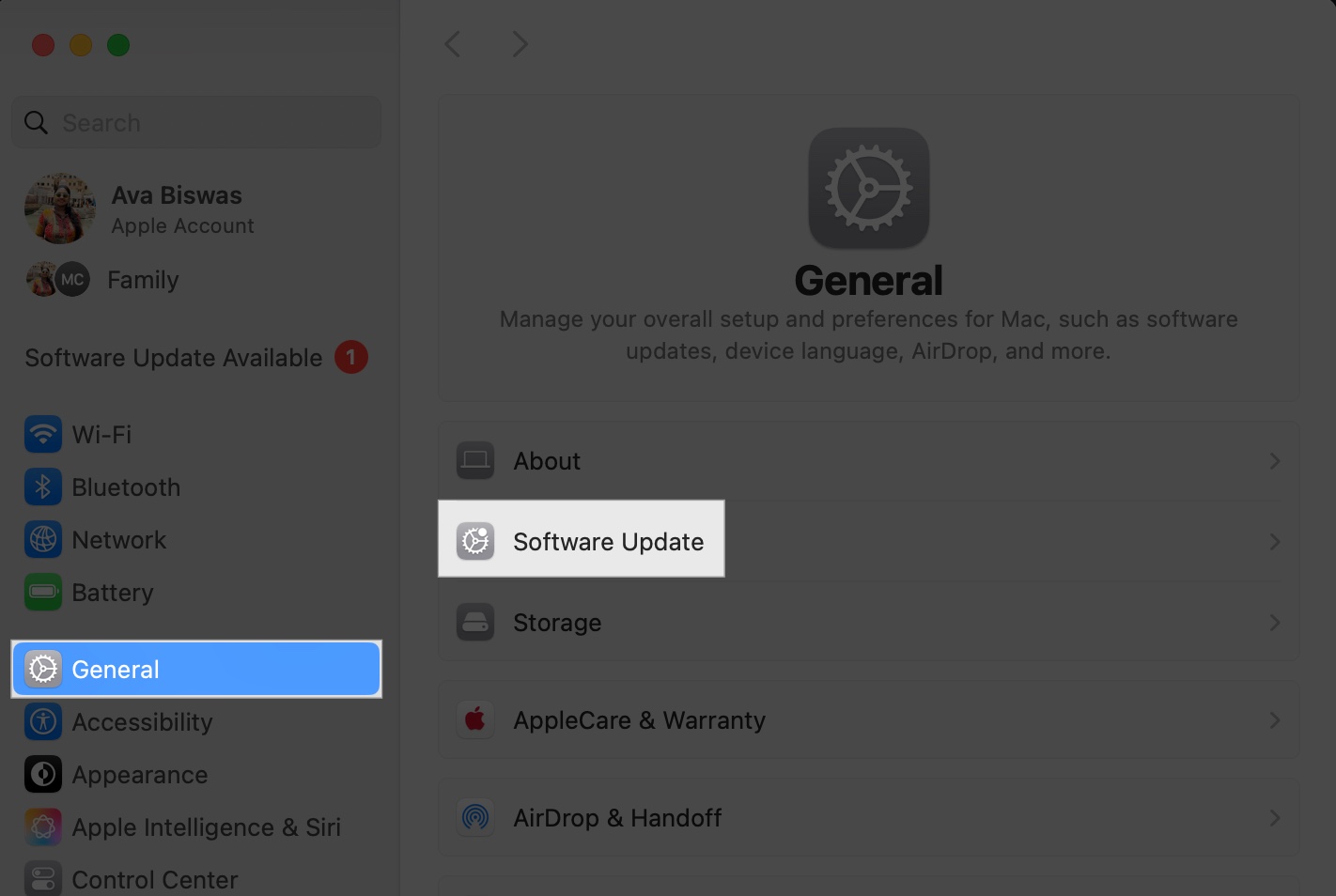Open AirDrop & Handoff via its chevron
This screenshot has height=896, width=1336.
pos(1274,818)
